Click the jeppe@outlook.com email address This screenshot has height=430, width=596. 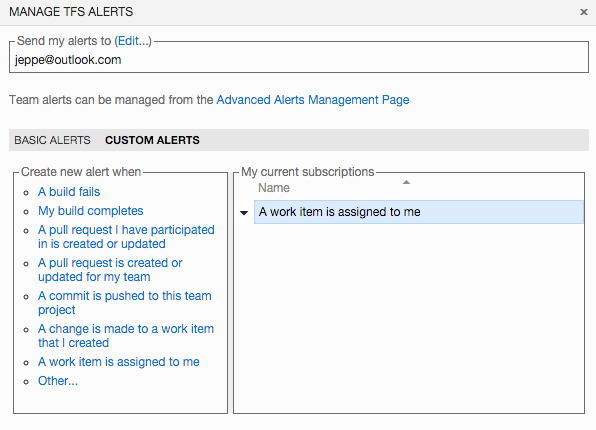68,60
